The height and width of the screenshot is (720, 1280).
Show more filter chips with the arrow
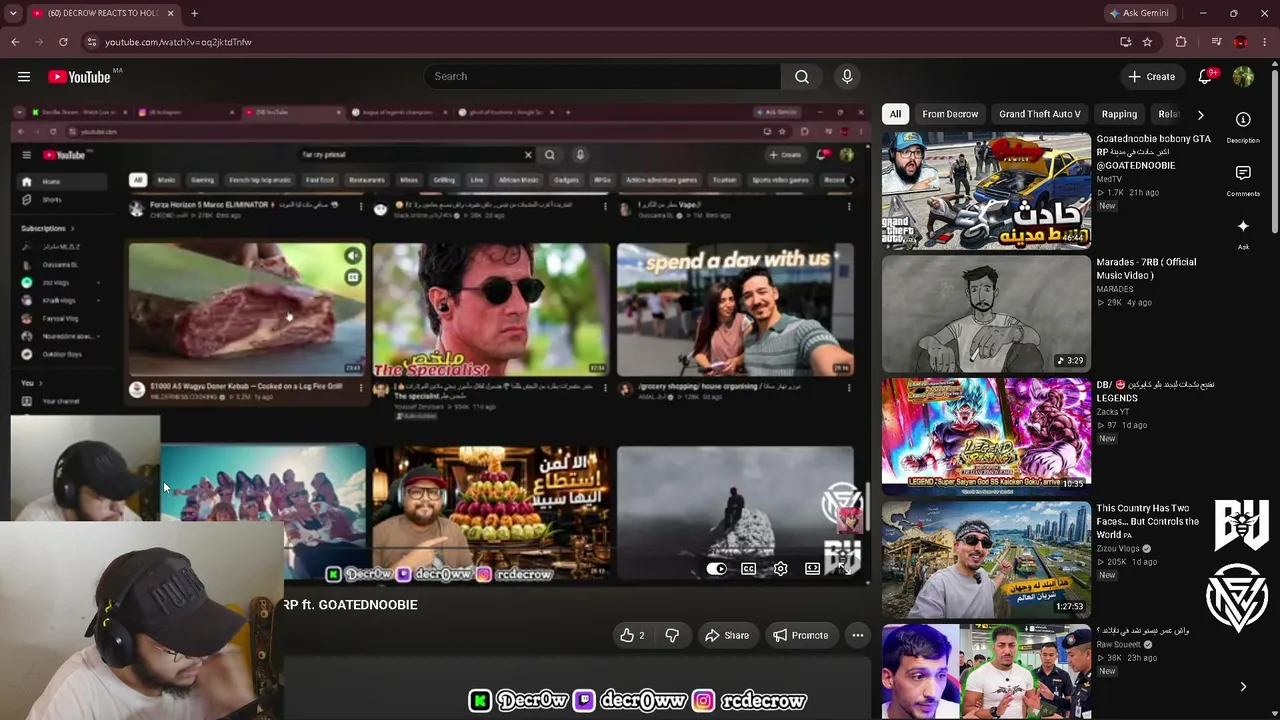[1200, 115]
